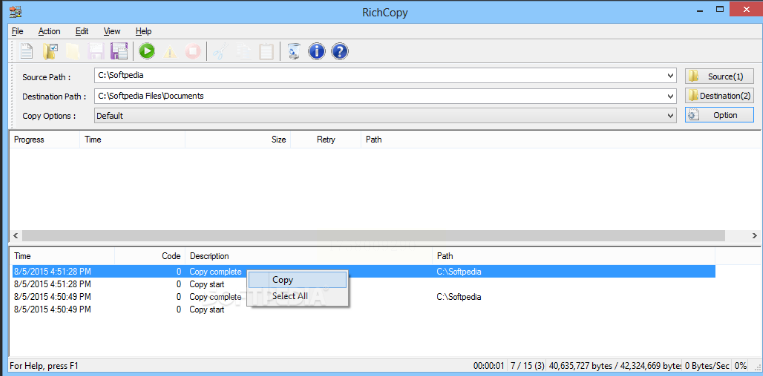
Task: Click the New document toolbar icon
Action: [27, 52]
